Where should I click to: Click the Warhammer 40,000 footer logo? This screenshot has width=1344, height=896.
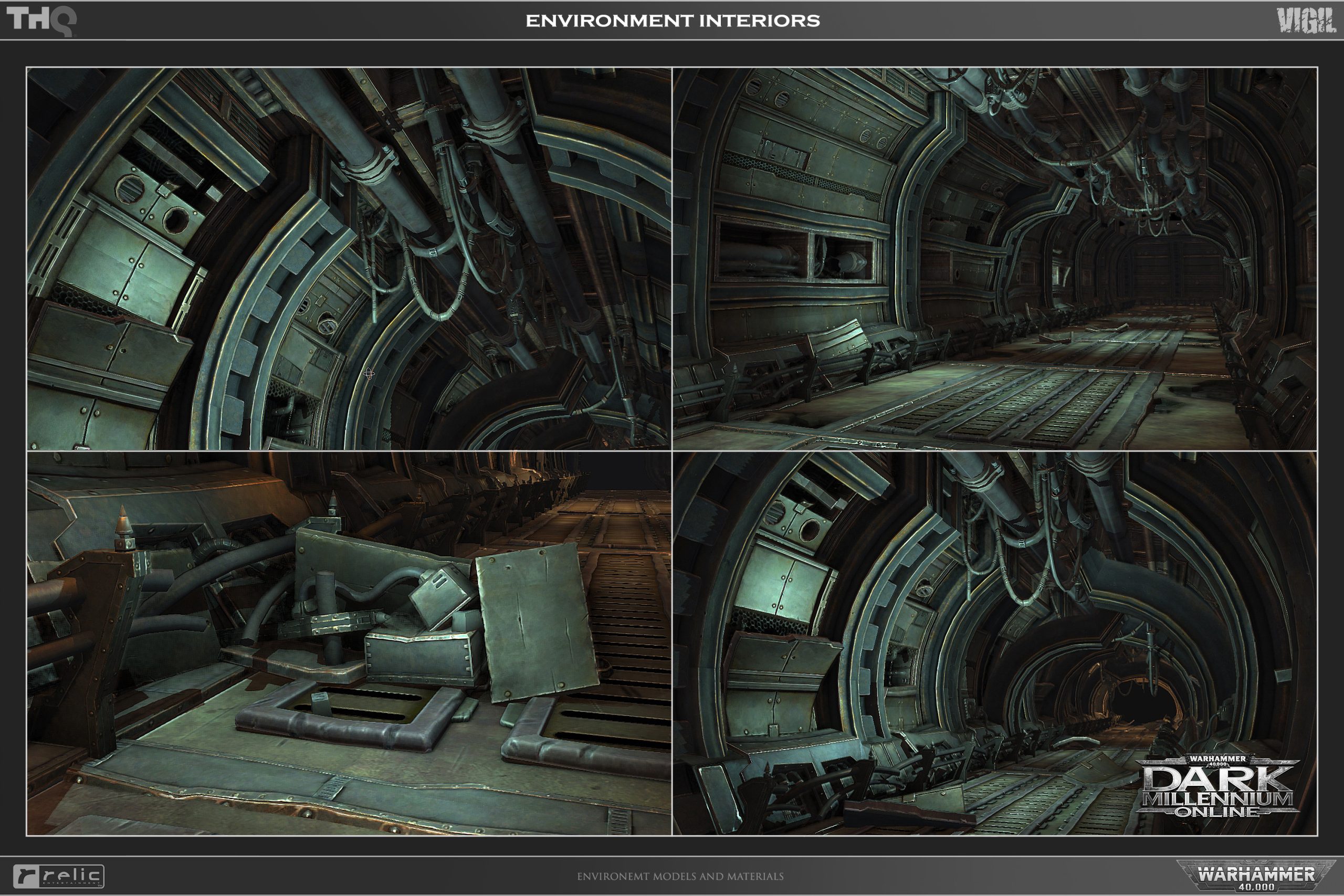(1256, 876)
